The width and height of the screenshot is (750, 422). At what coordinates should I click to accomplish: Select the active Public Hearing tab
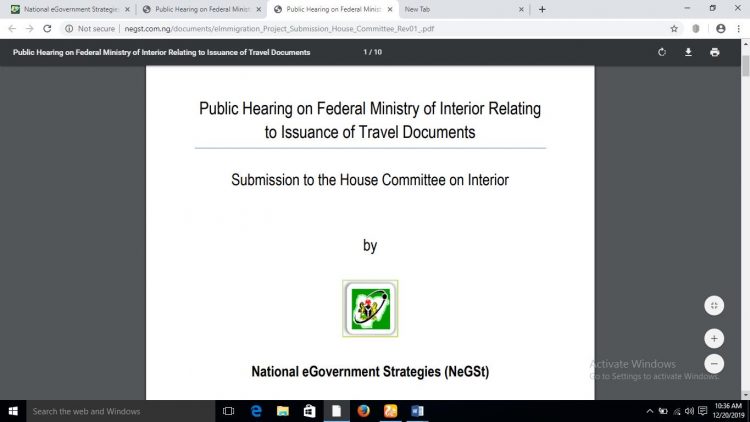[x=333, y=9]
